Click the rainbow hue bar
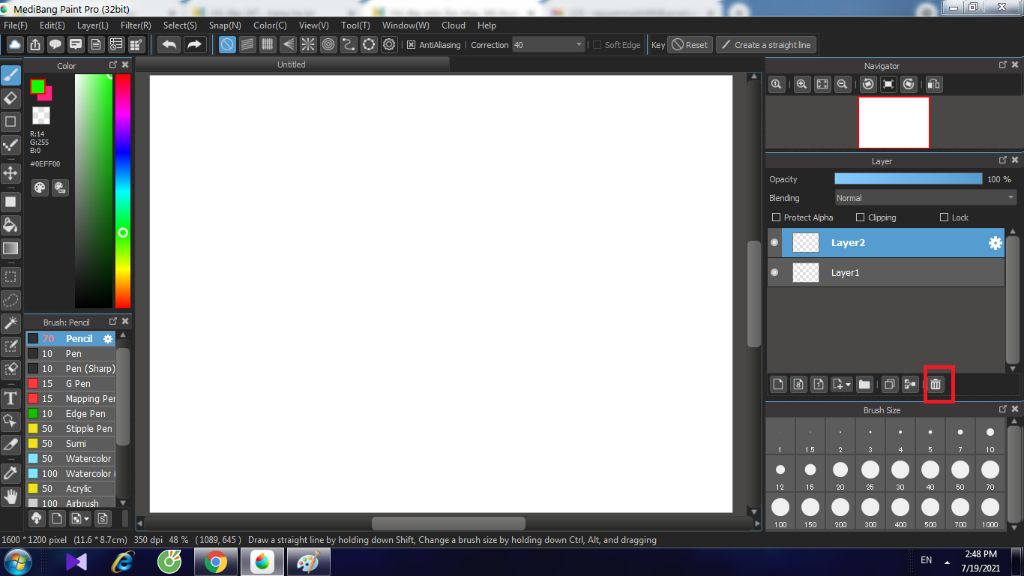 click(x=123, y=191)
